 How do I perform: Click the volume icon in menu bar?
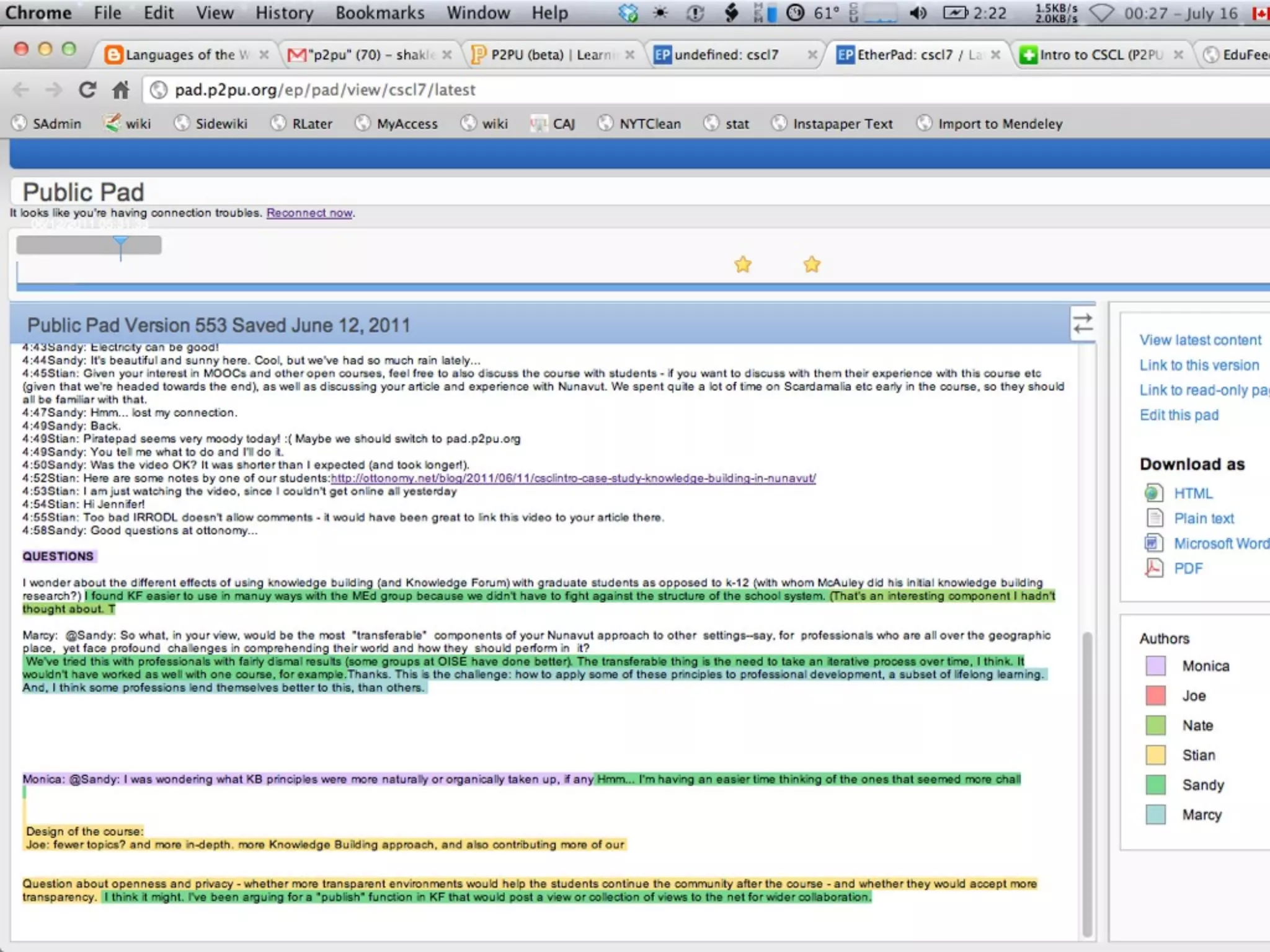point(918,13)
